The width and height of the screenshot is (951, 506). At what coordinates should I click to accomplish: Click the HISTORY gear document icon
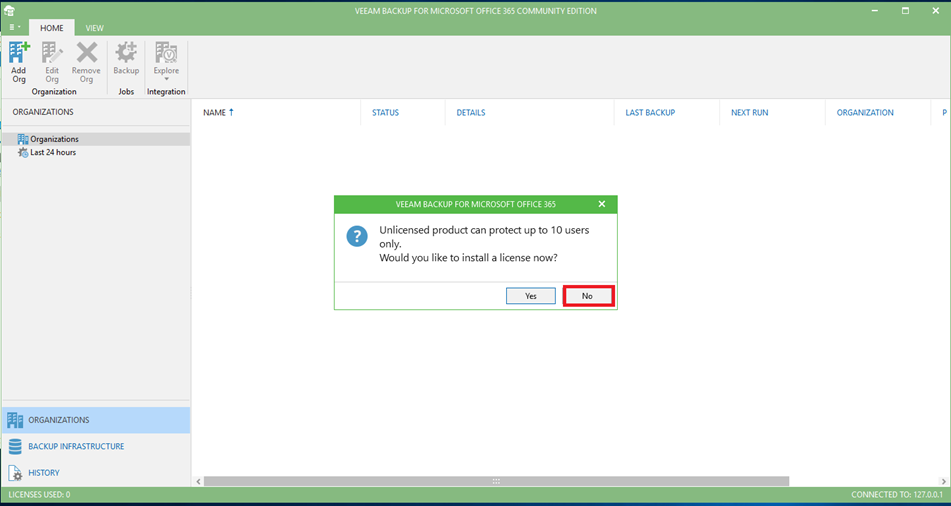[x=15, y=473]
